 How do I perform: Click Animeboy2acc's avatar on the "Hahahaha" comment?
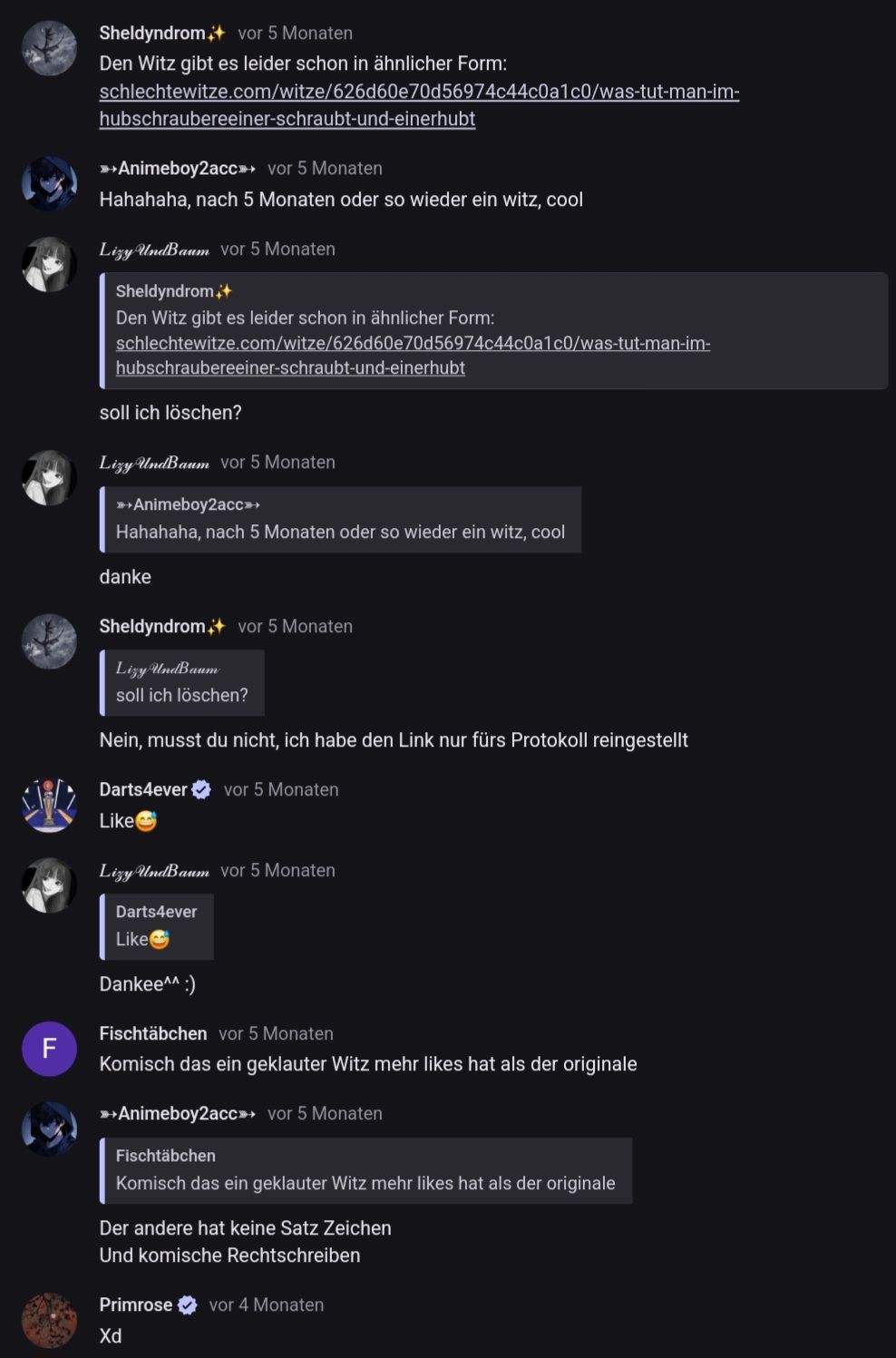[49, 183]
